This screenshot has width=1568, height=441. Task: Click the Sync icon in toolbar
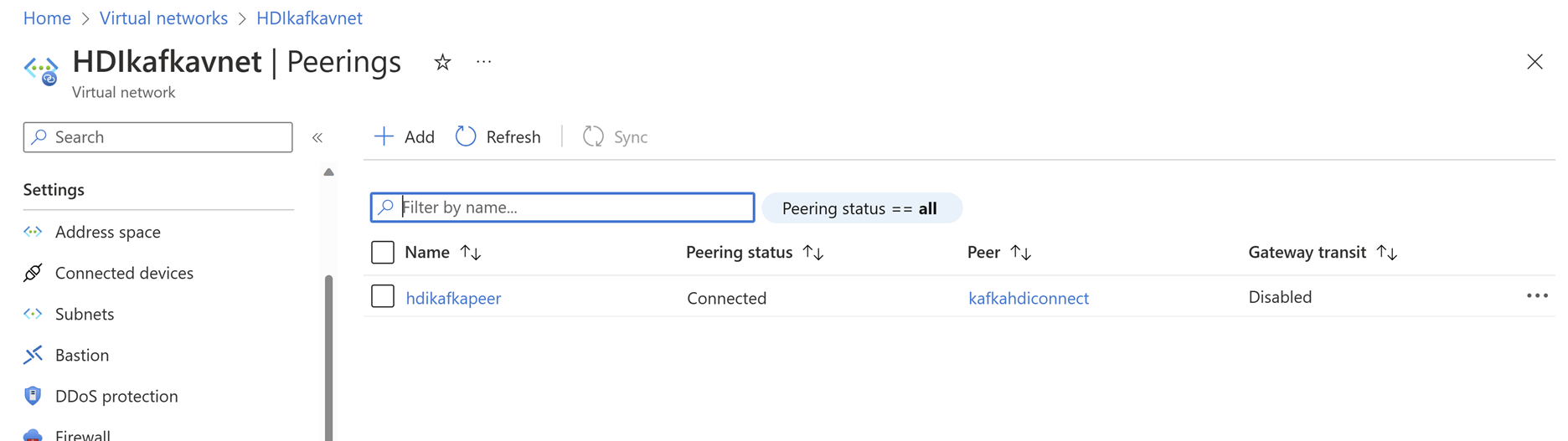593,136
